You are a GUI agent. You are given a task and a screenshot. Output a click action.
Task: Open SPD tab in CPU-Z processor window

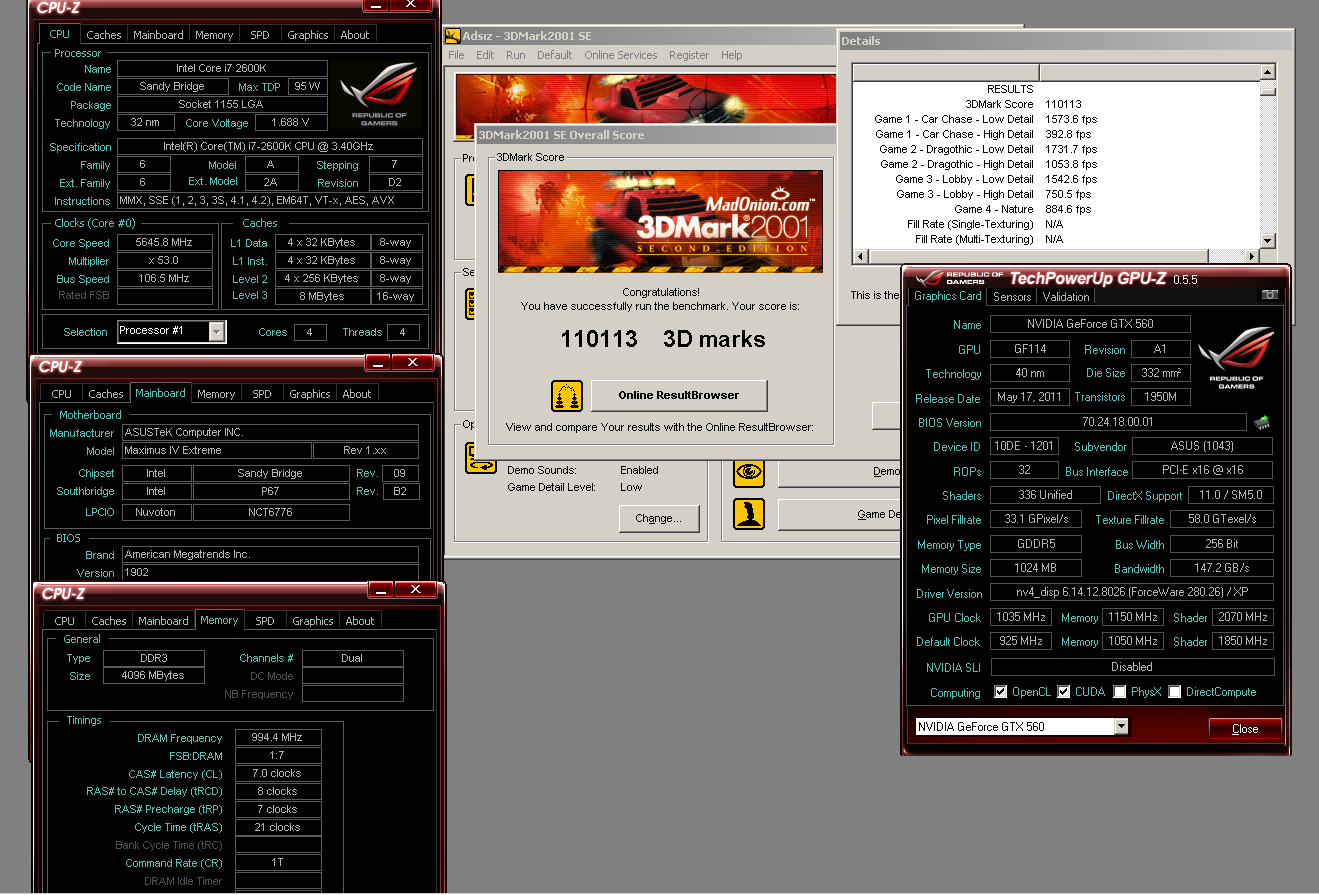coord(260,35)
